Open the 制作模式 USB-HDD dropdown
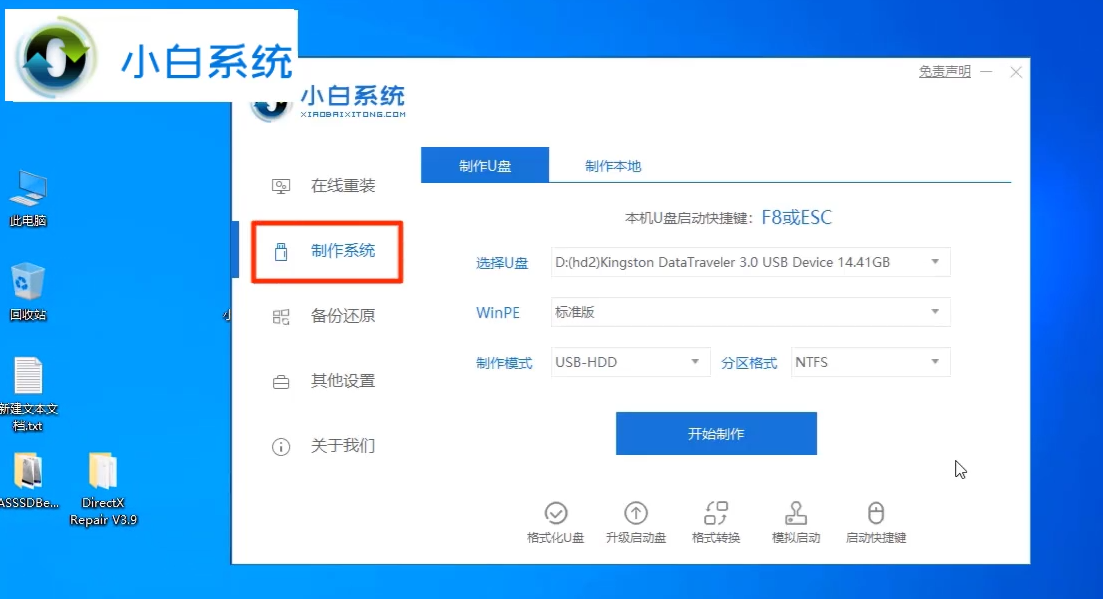The height and width of the screenshot is (599, 1103). [630, 362]
